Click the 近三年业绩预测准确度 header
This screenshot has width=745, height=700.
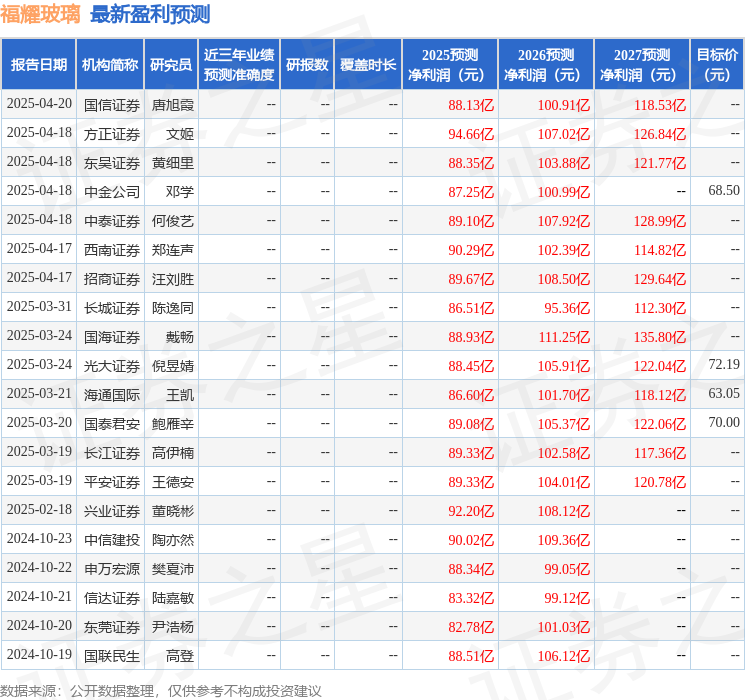point(239,65)
